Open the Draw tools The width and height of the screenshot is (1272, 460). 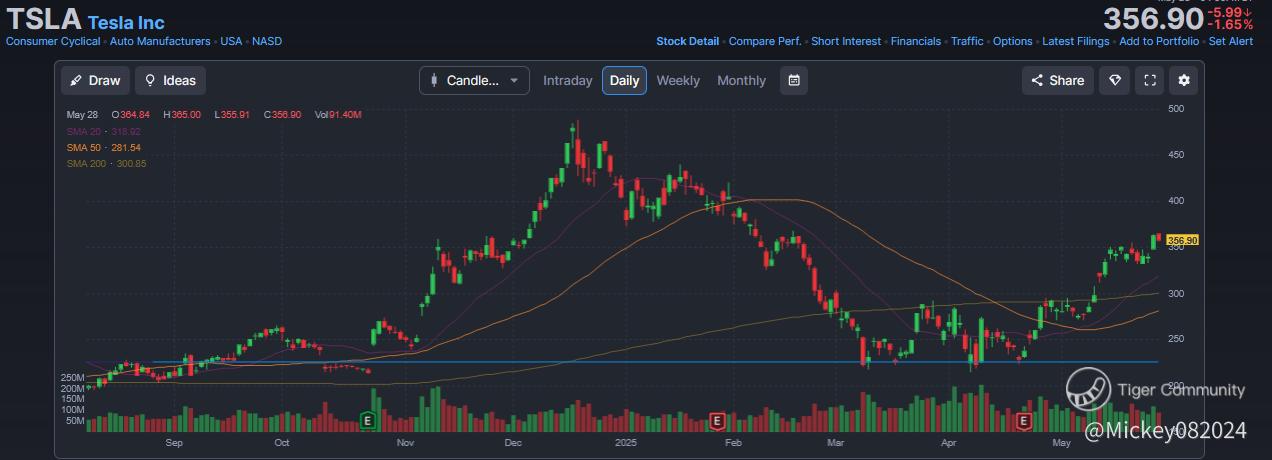[95, 81]
